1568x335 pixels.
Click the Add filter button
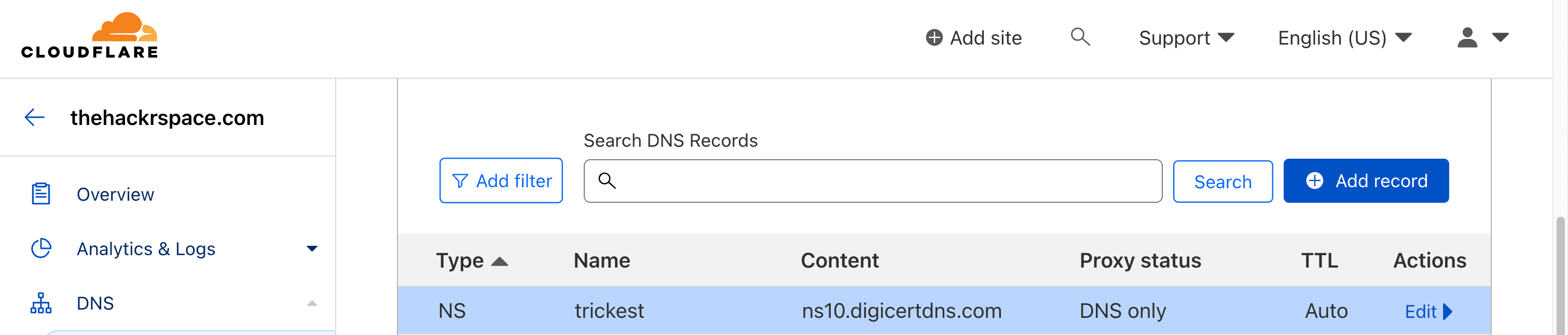point(501,180)
